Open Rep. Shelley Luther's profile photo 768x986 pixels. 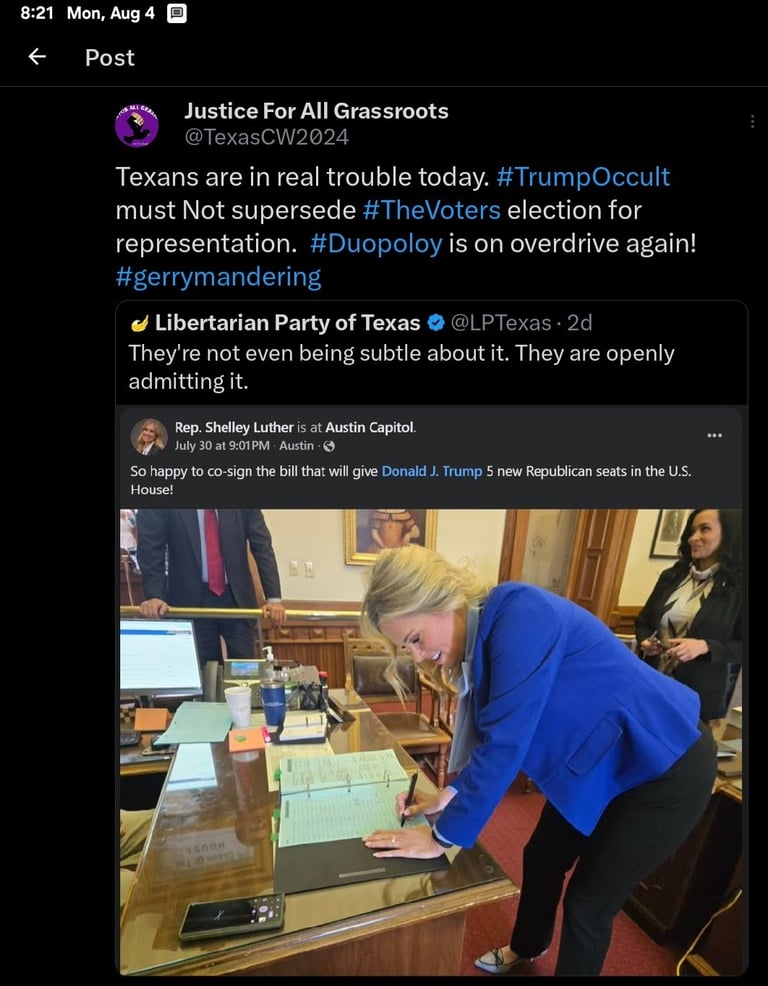coord(149,436)
